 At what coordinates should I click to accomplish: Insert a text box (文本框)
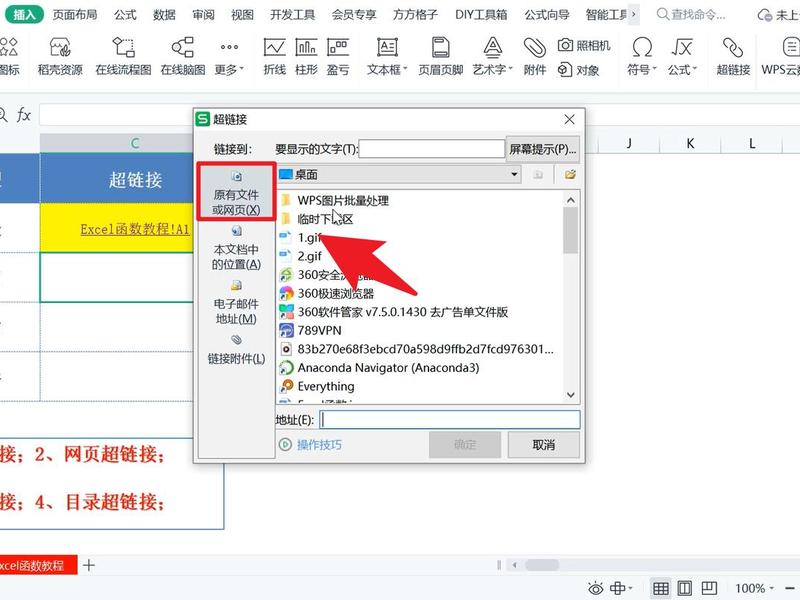387,56
